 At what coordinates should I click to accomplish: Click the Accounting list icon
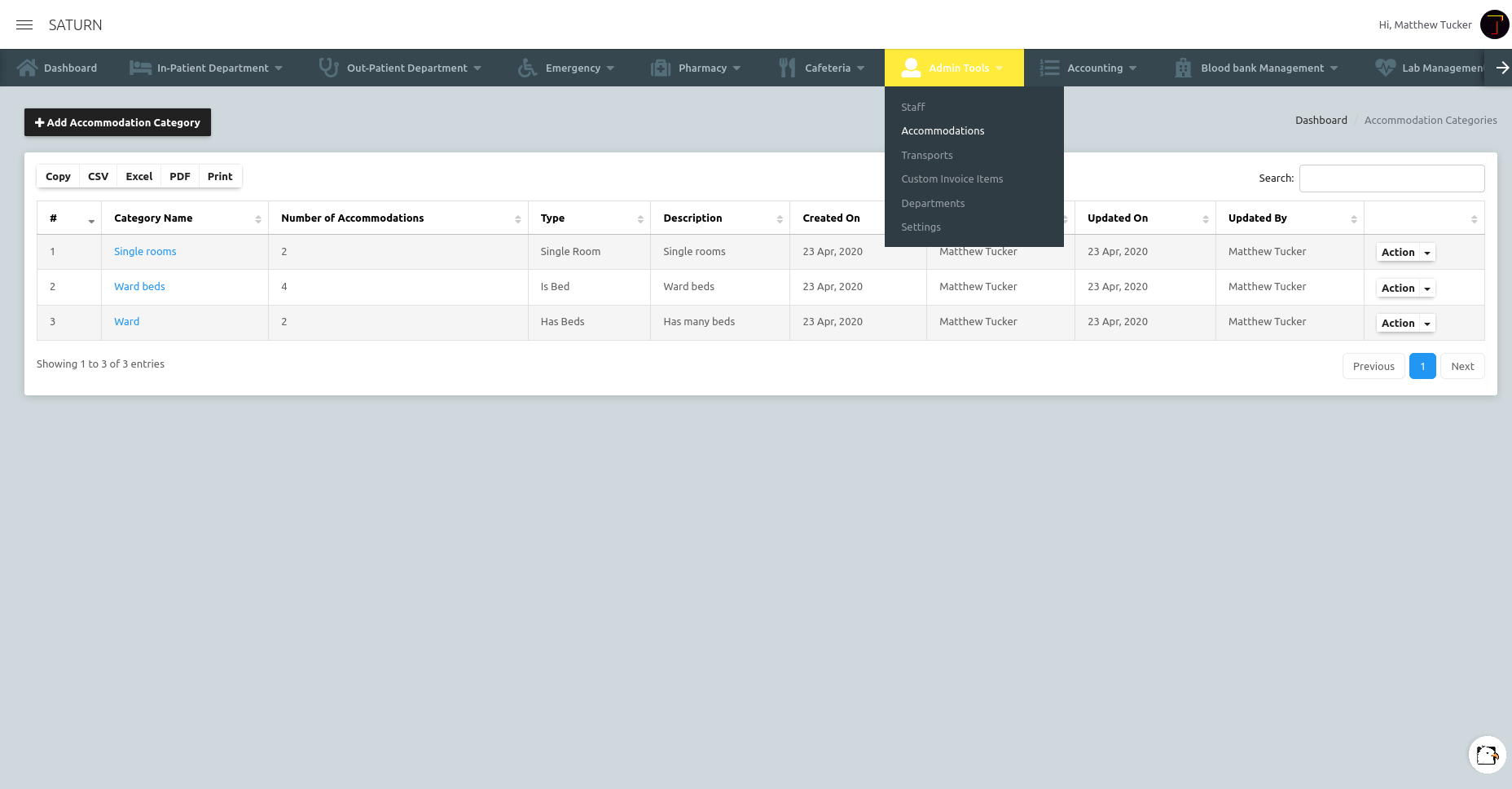[1048, 67]
